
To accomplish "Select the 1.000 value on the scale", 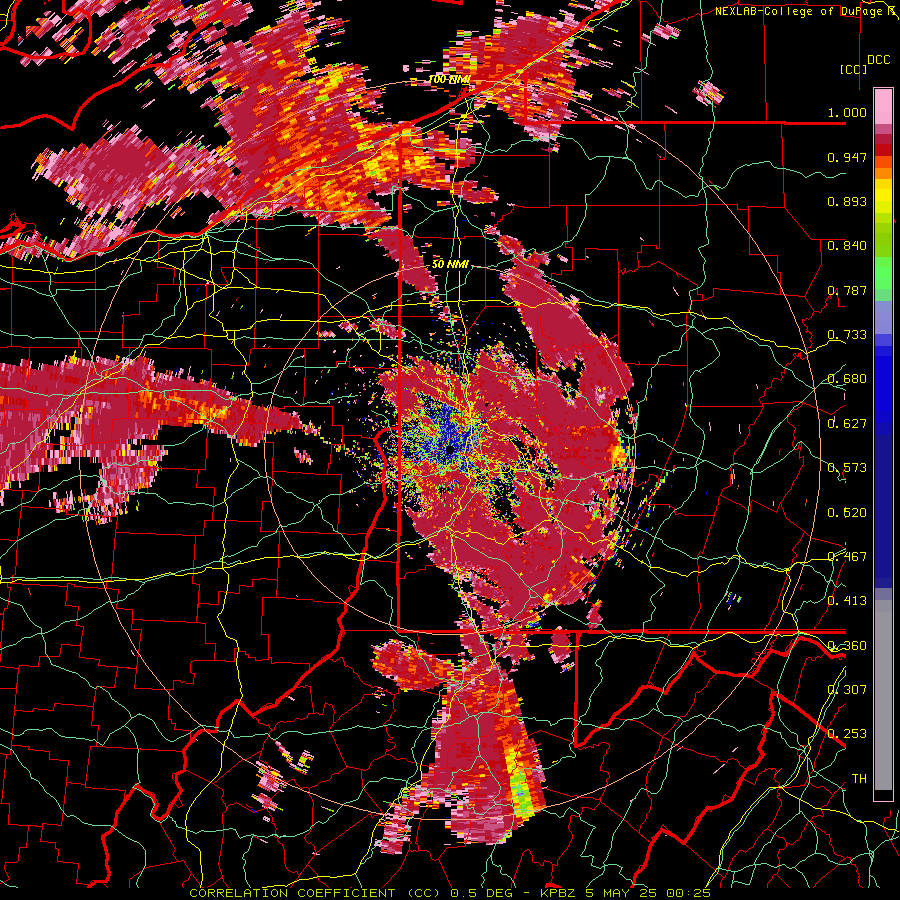I will point(847,112).
